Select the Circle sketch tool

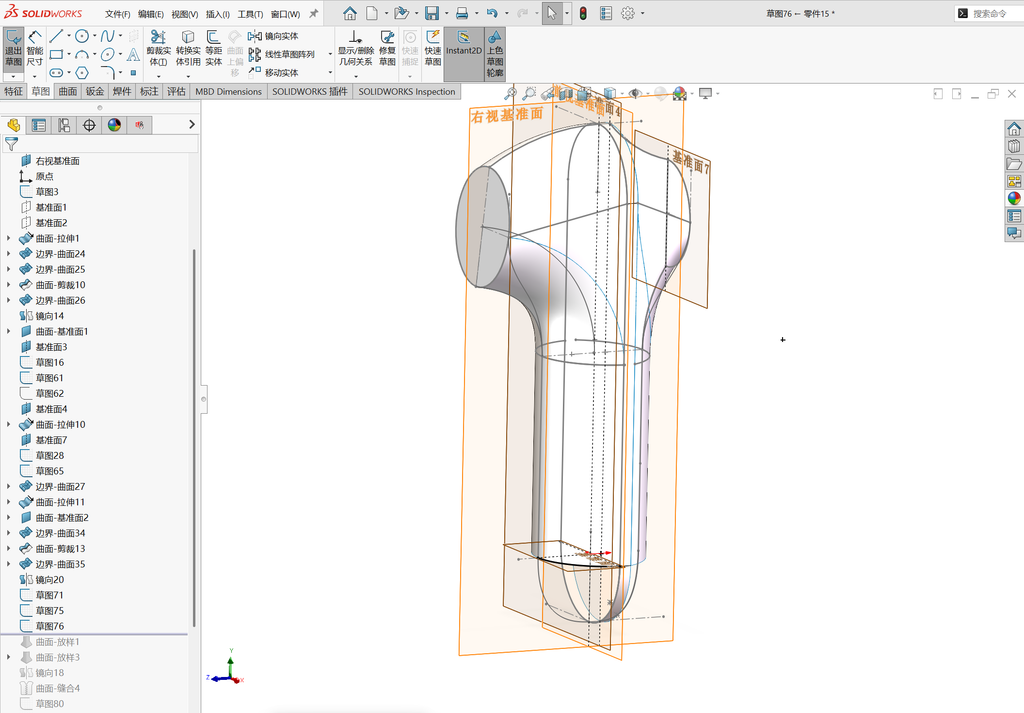pos(82,36)
